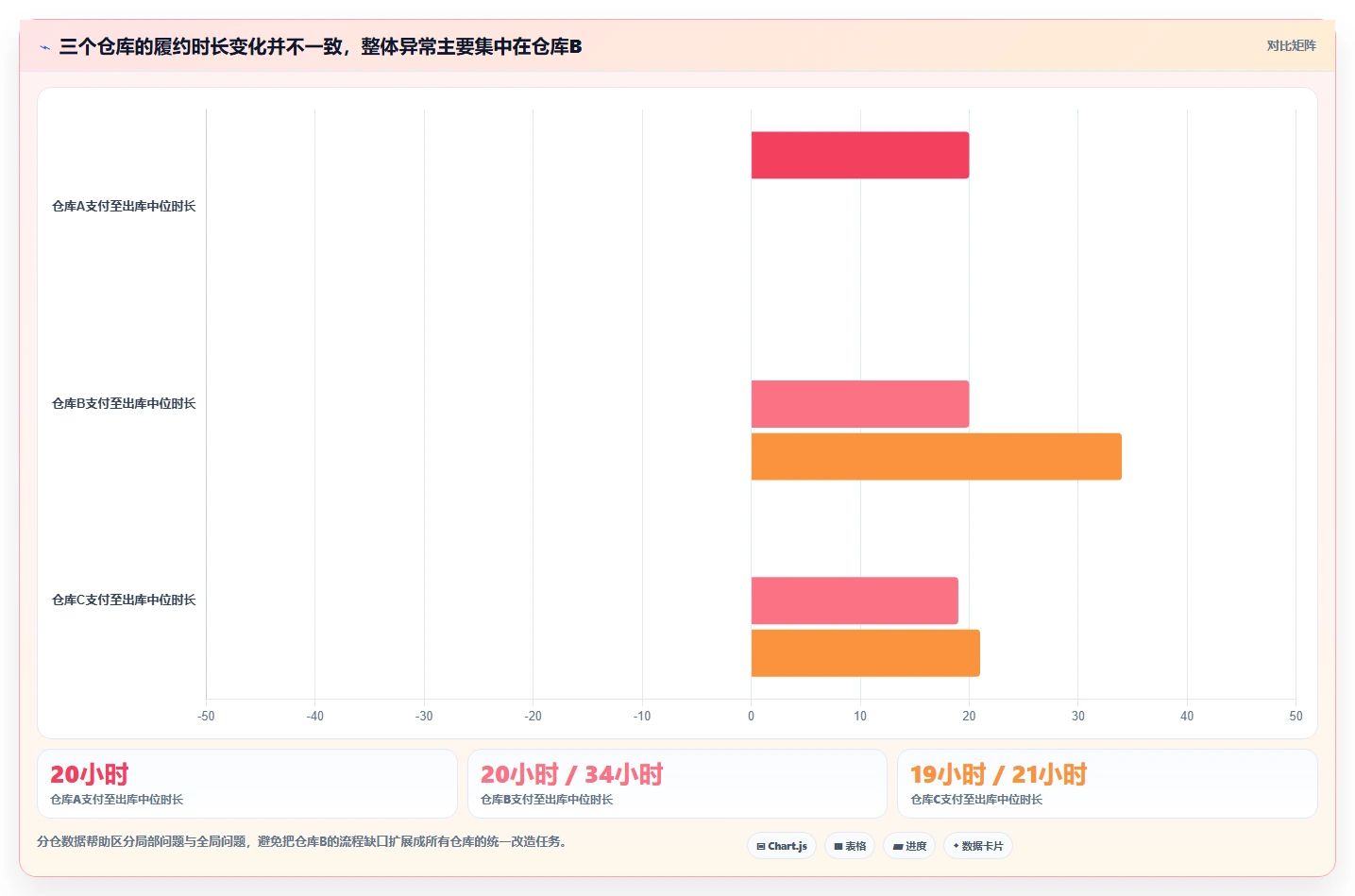Select the 表格 pill tag
1355x896 pixels.
click(x=850, y=846)
